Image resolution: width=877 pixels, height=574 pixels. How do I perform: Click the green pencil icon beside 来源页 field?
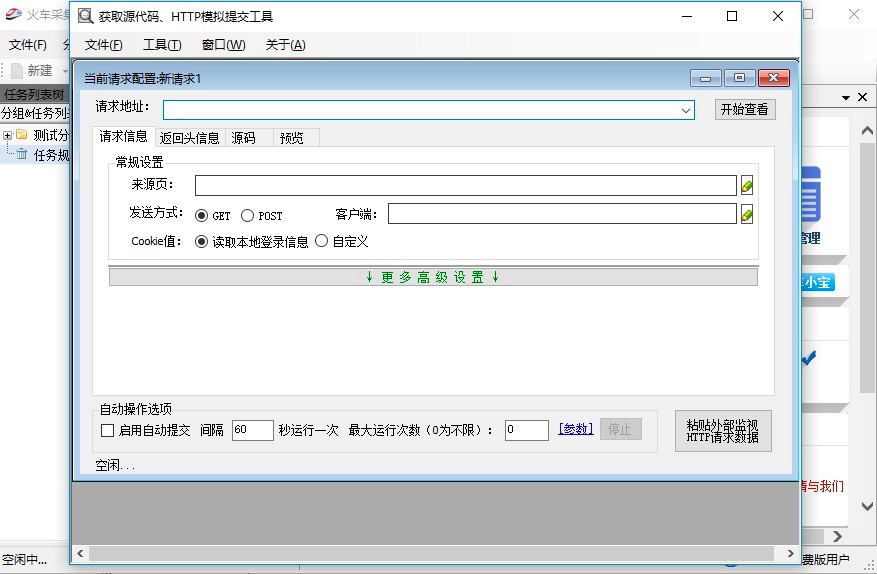[747, 185]
